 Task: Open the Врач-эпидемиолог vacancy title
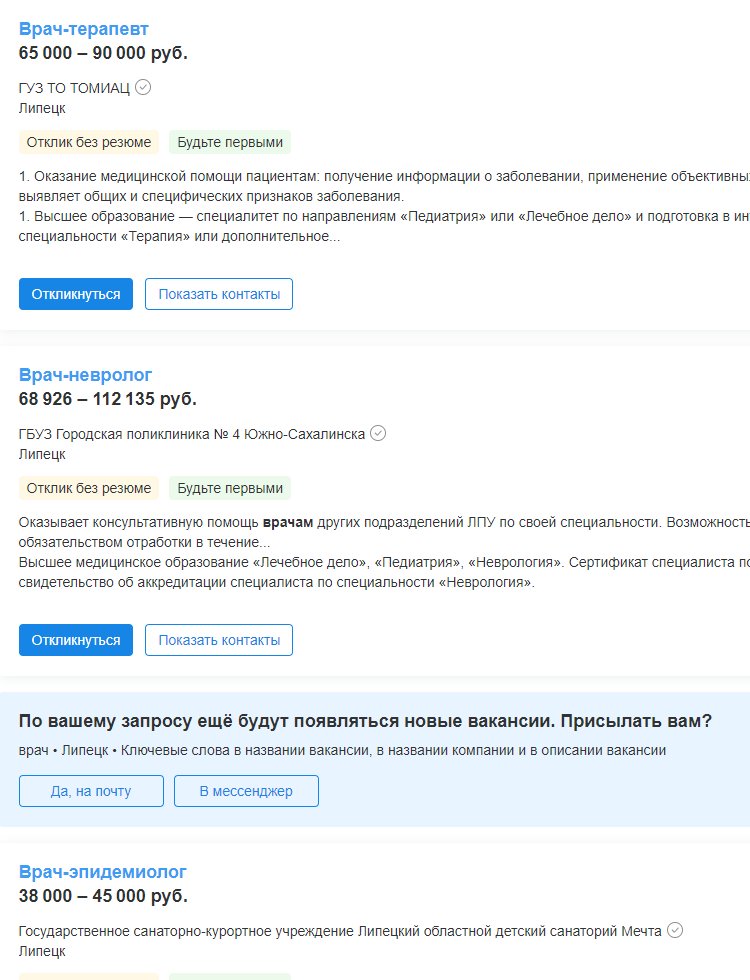click(x=103, y=871)
